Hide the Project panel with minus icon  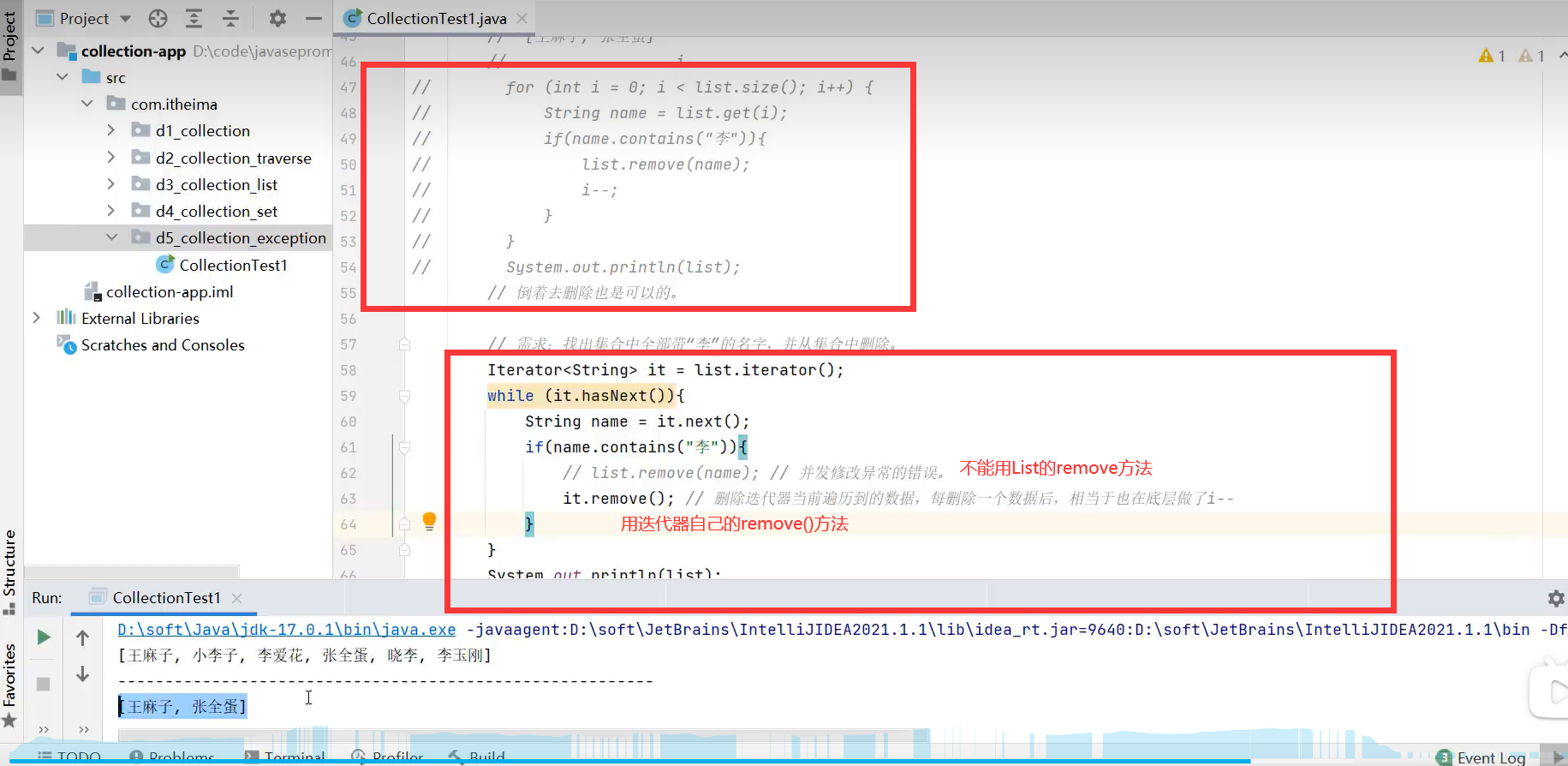point(313,18)
